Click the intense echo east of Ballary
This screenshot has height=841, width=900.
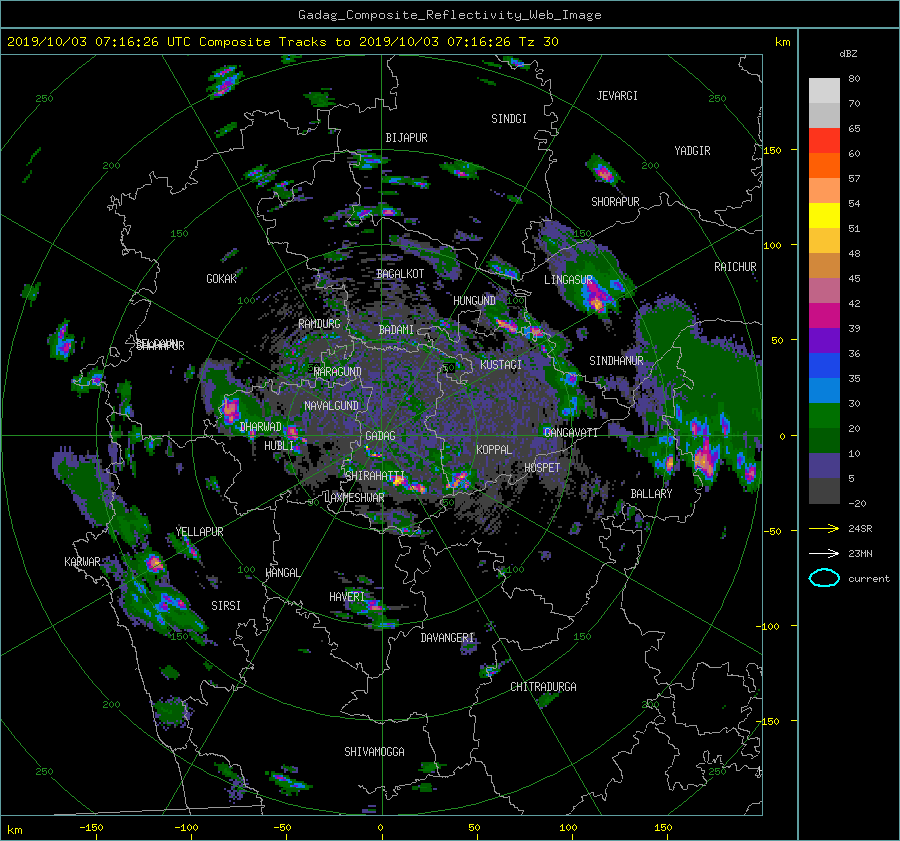point(705,459)
